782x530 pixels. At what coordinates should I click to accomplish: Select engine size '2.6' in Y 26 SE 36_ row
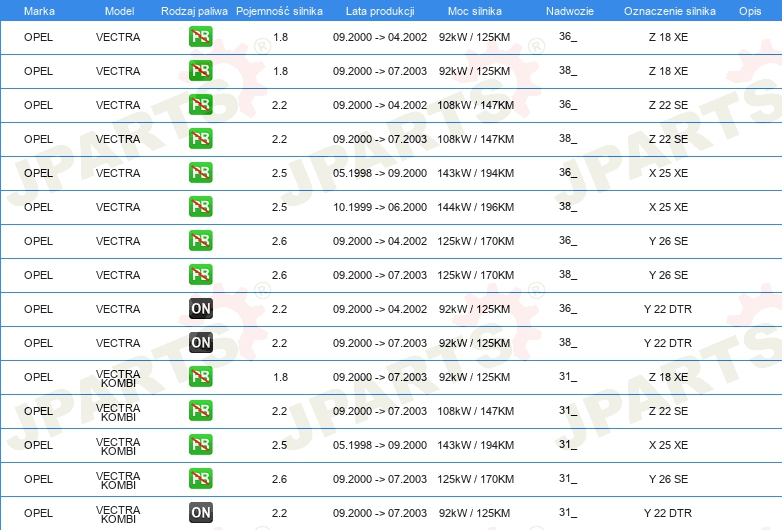(279, 241)
